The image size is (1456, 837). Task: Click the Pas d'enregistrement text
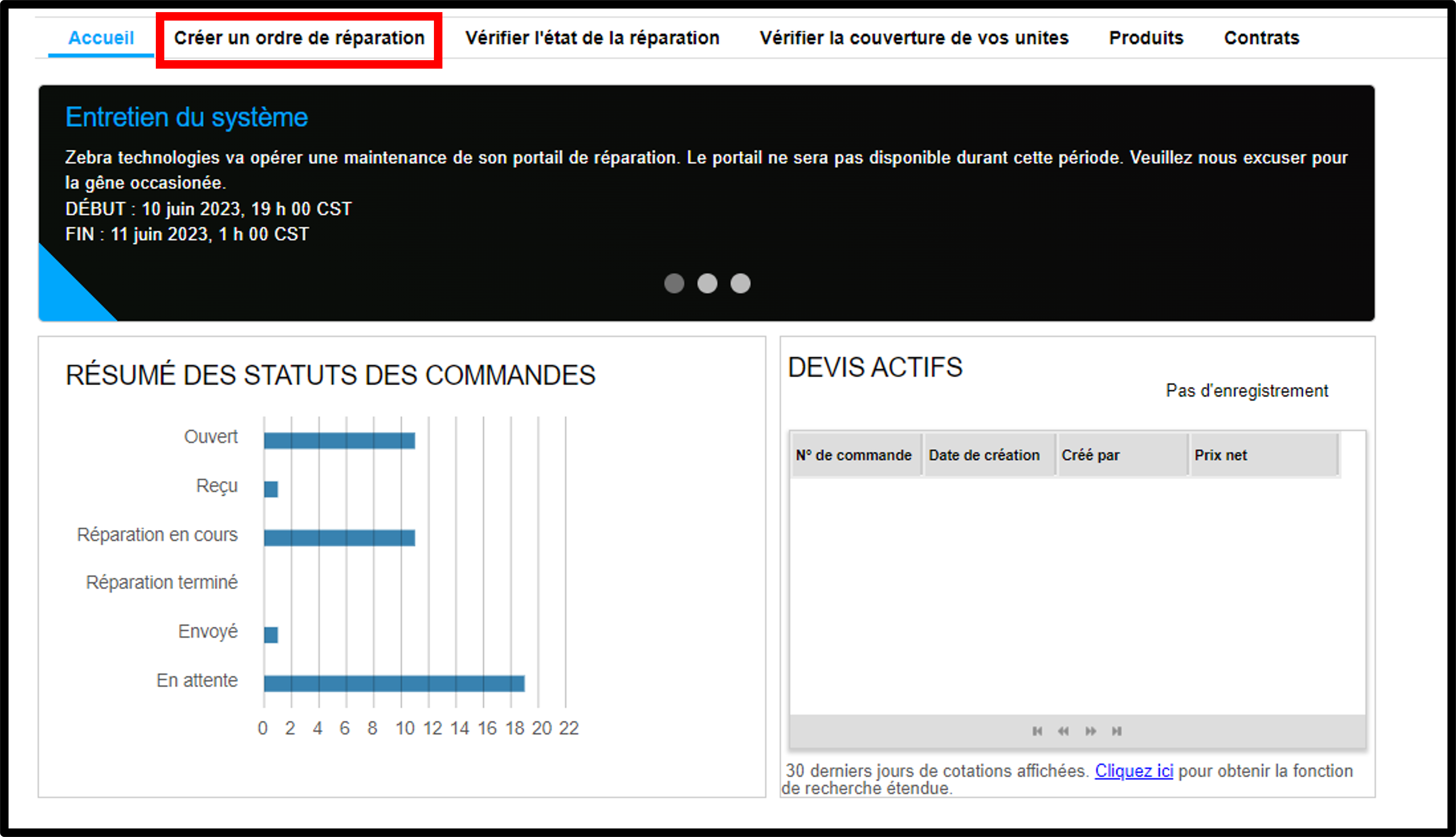click(x=1247, y=391)
